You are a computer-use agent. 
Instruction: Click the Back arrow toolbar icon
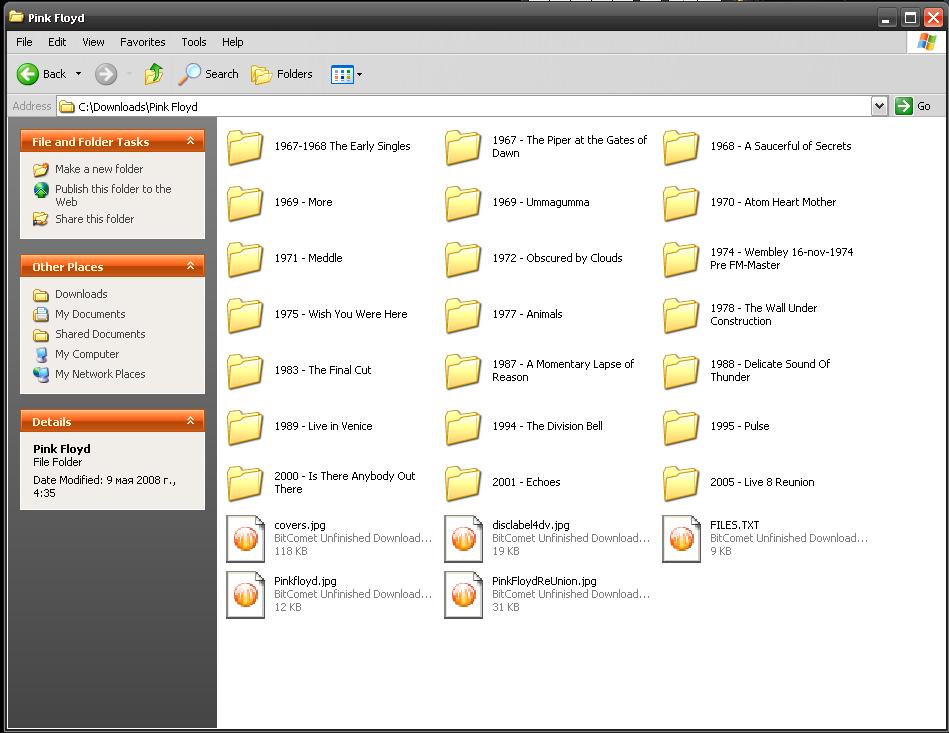click(x=28, y=74)
